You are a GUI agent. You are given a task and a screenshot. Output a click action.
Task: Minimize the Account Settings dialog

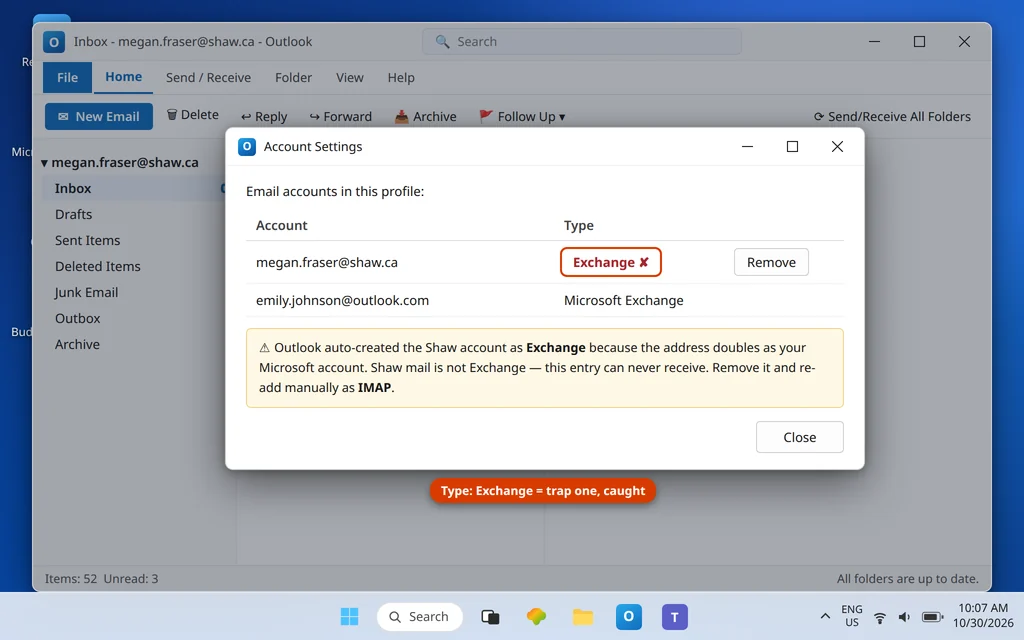point(748,146)
